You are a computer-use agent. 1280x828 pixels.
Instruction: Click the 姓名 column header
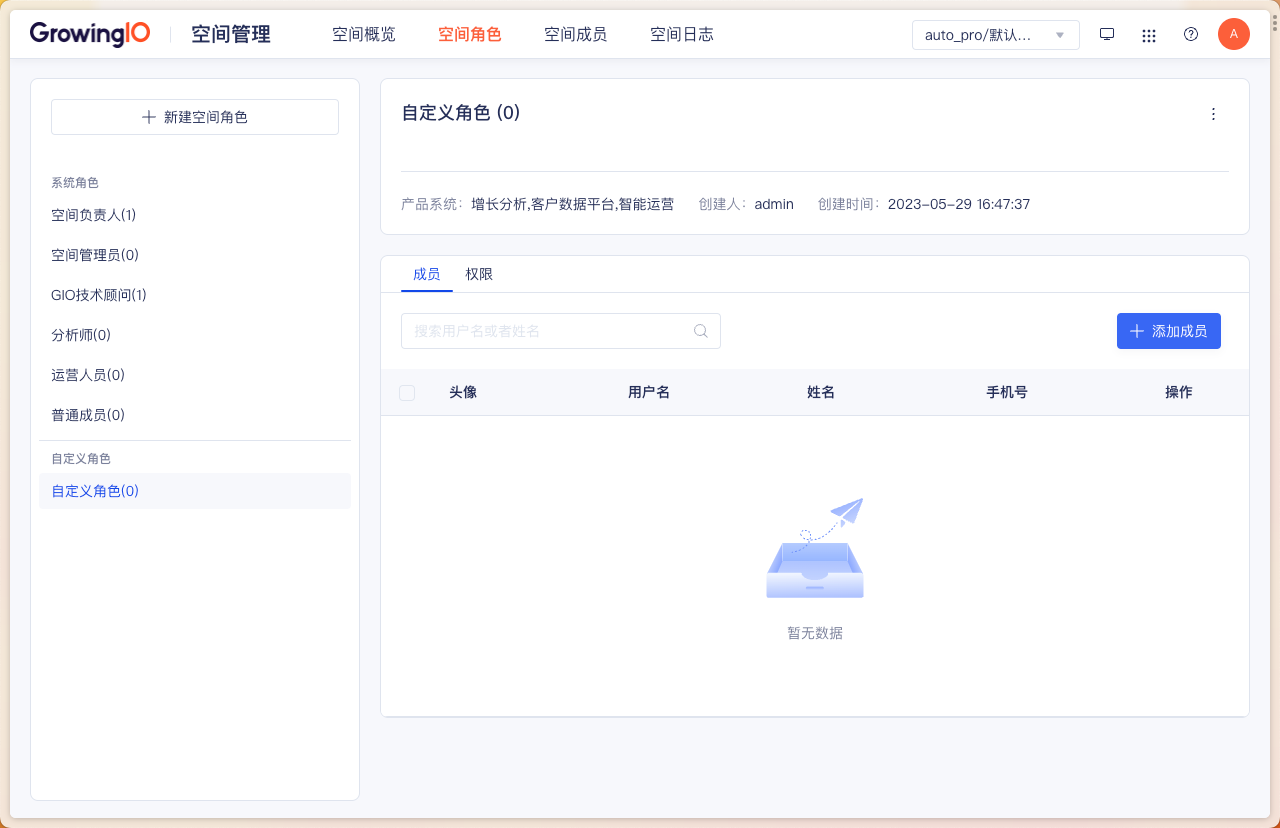(821, 392)
